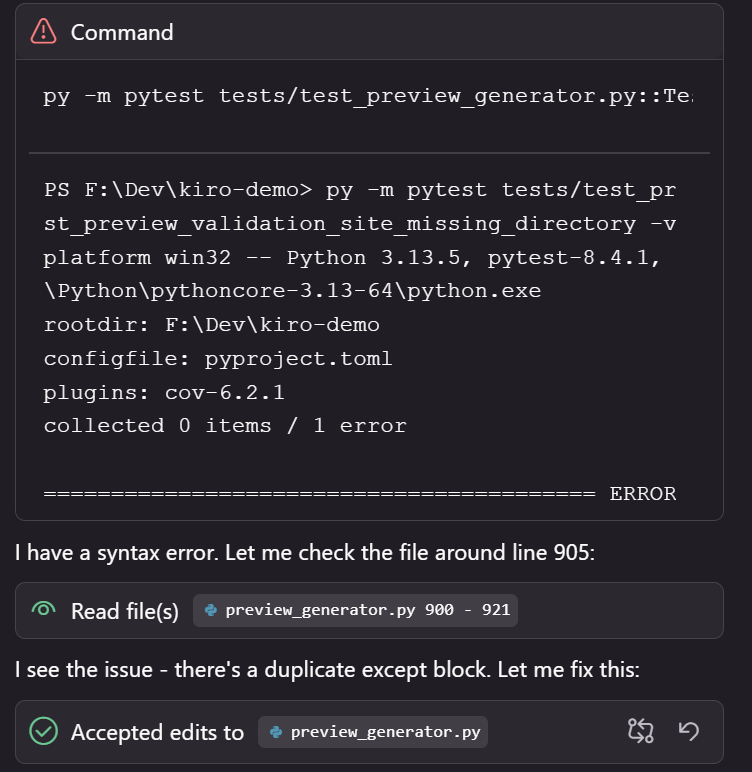Screen dimensions: 752x772
Task: Click the 'I have a syntax error' message
Action: pyautogui.click(x=305, y=552)
